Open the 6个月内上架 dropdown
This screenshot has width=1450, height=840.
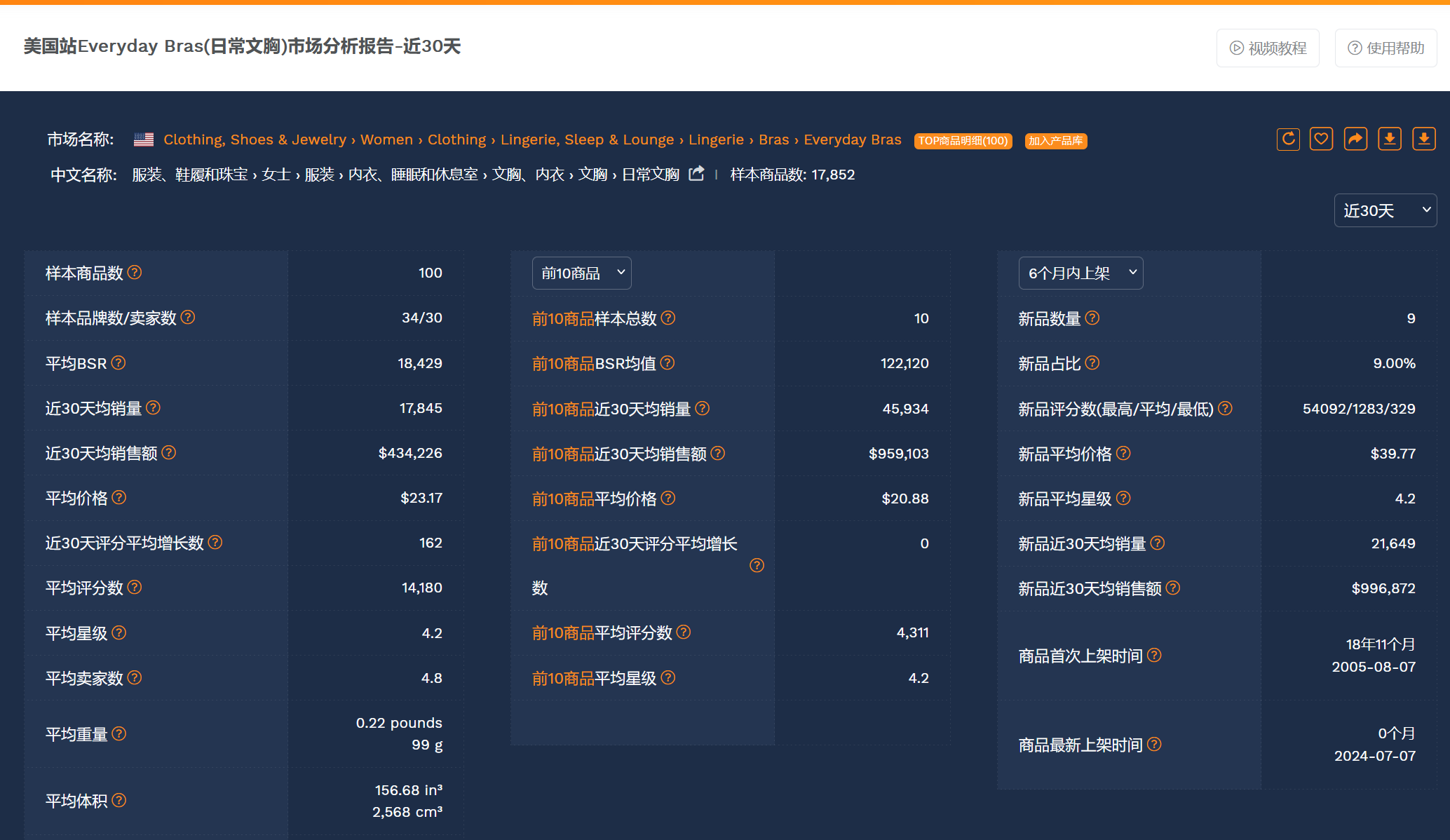[x=1080, y=273]
